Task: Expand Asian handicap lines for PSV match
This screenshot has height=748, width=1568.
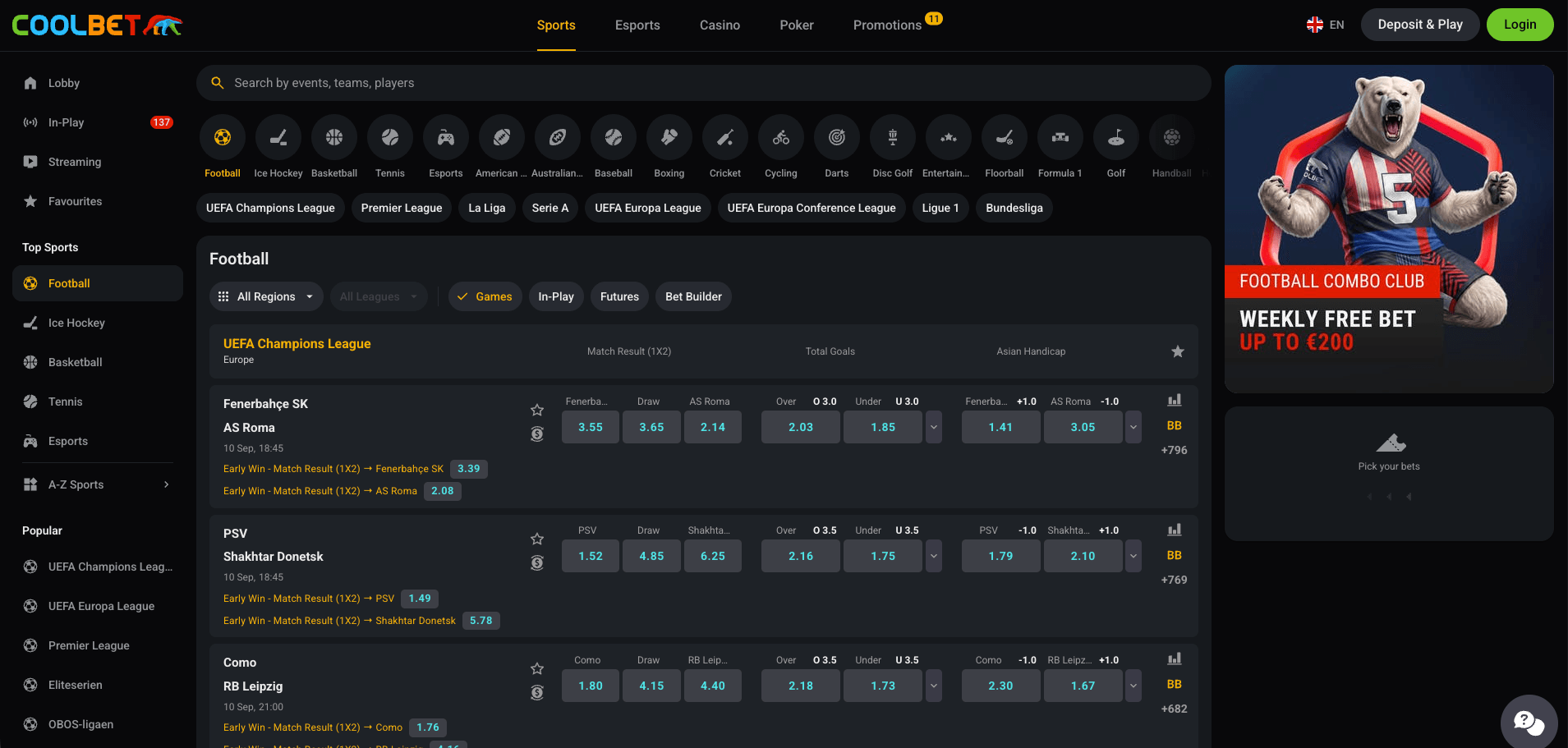Action: [x=1133, y=556]
